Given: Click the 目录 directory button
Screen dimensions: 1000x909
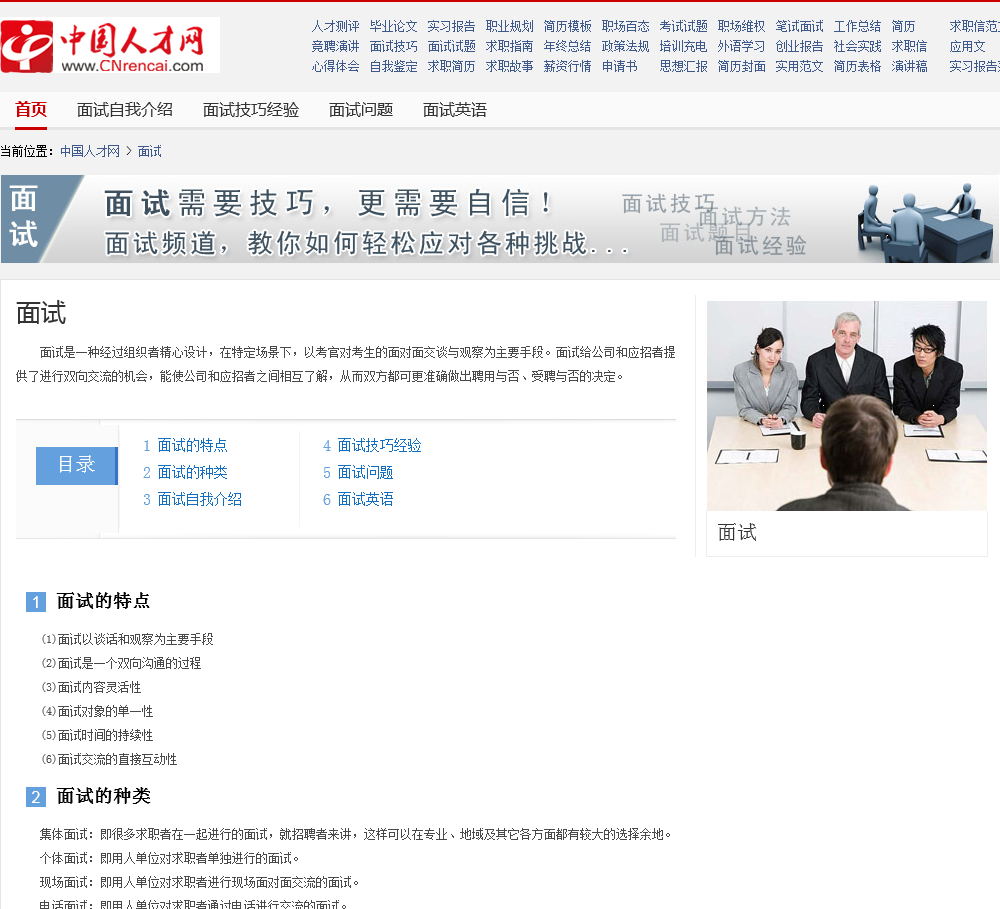Looking at the screenshot, I should coord(77,465).
